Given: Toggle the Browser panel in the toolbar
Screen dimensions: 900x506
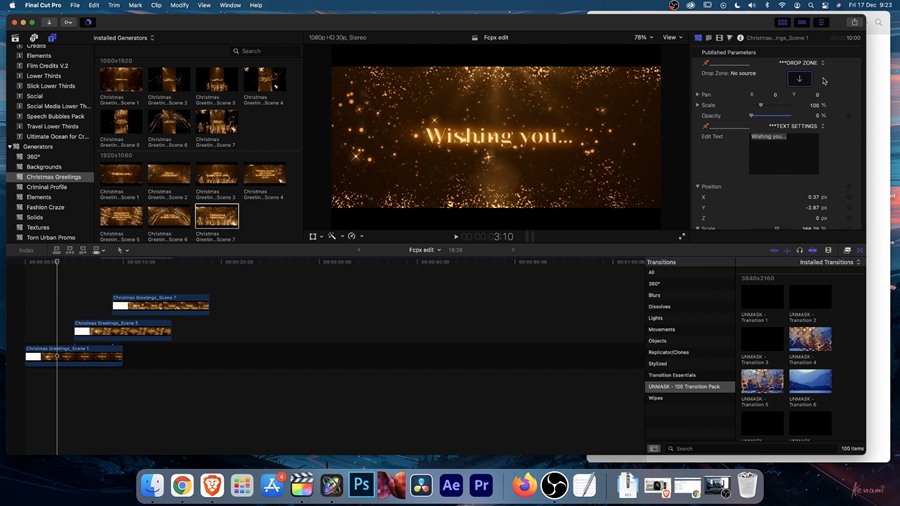Looking at the screenshot, I should click(x=782, y=22).
